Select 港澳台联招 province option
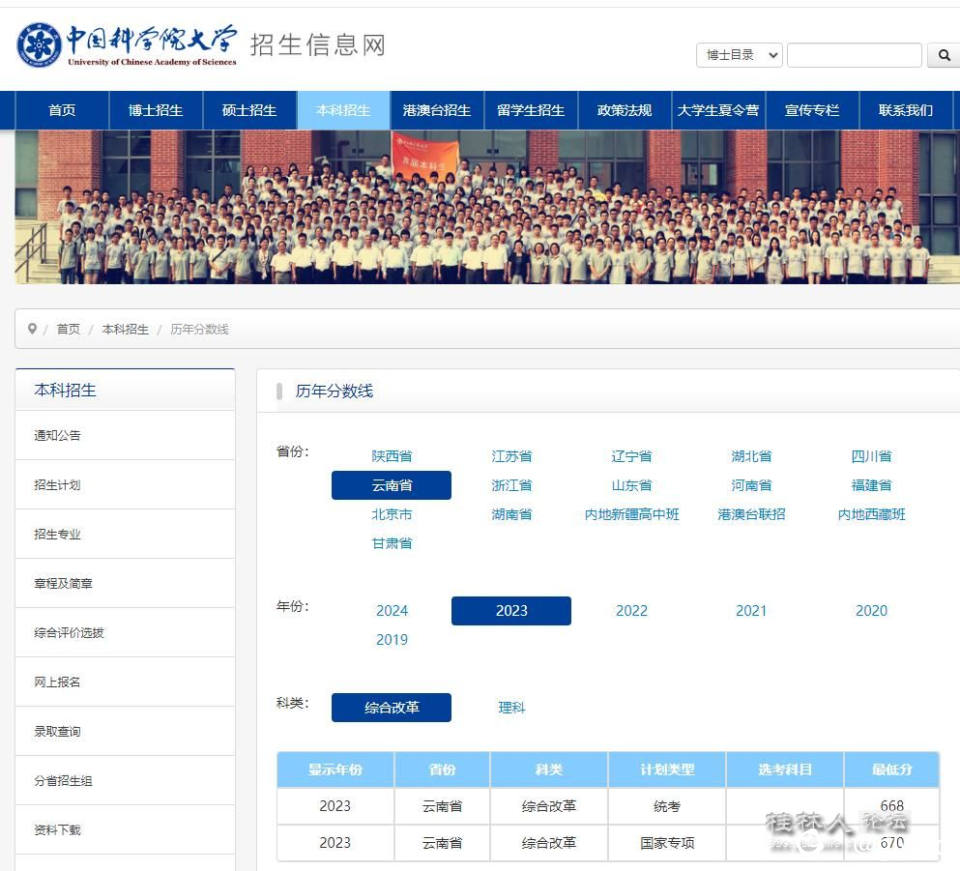960x871 pixels. (x=751, y=514)
